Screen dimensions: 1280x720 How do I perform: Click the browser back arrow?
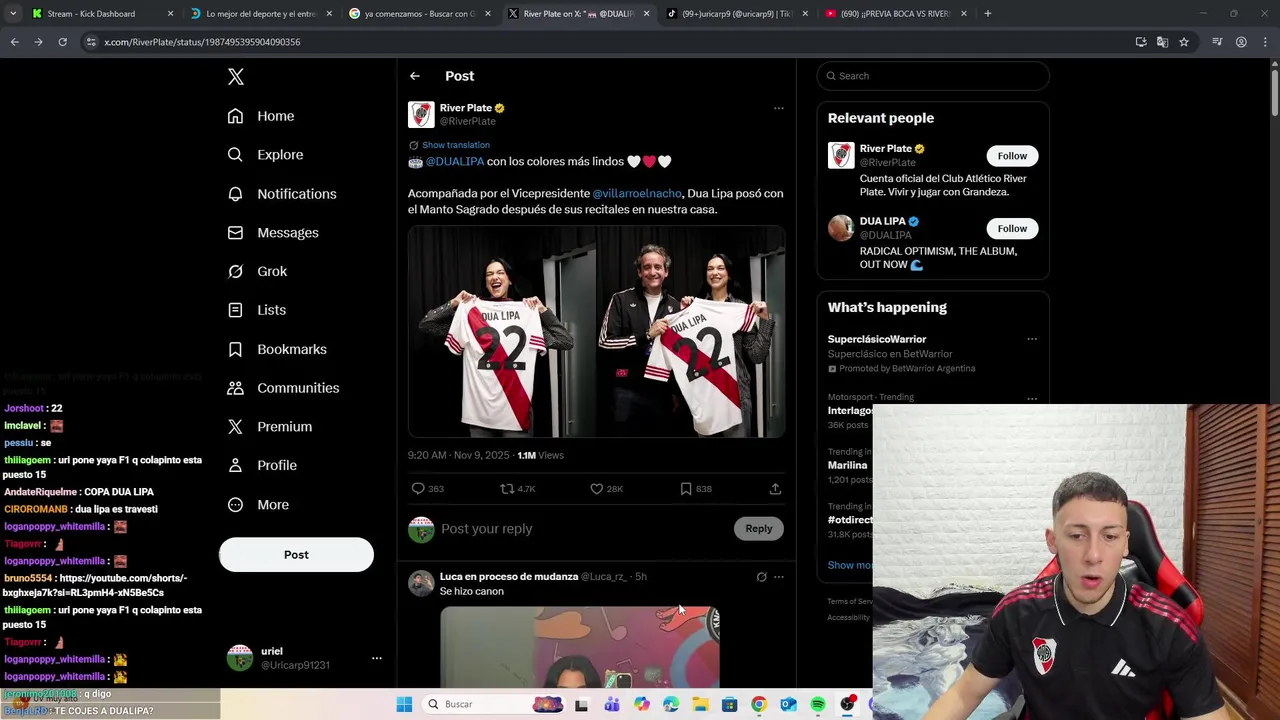(14, 42)
